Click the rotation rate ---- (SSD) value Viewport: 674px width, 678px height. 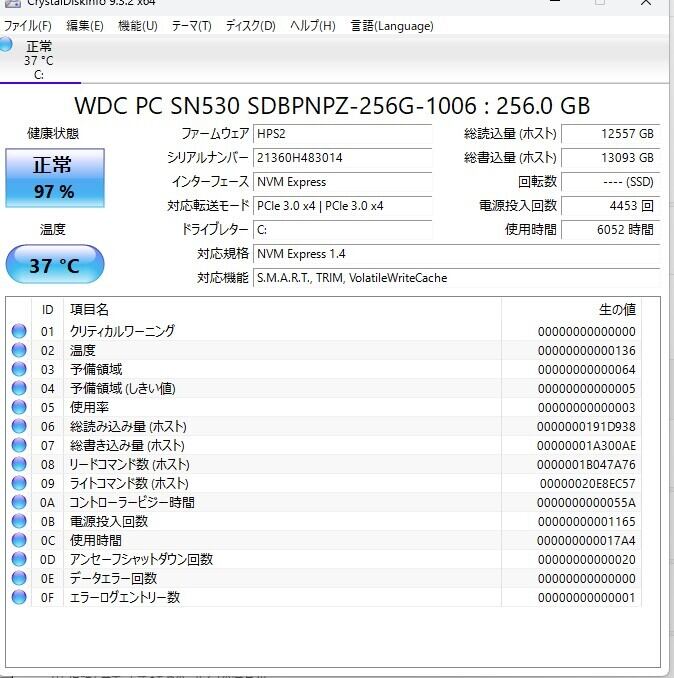610,182
